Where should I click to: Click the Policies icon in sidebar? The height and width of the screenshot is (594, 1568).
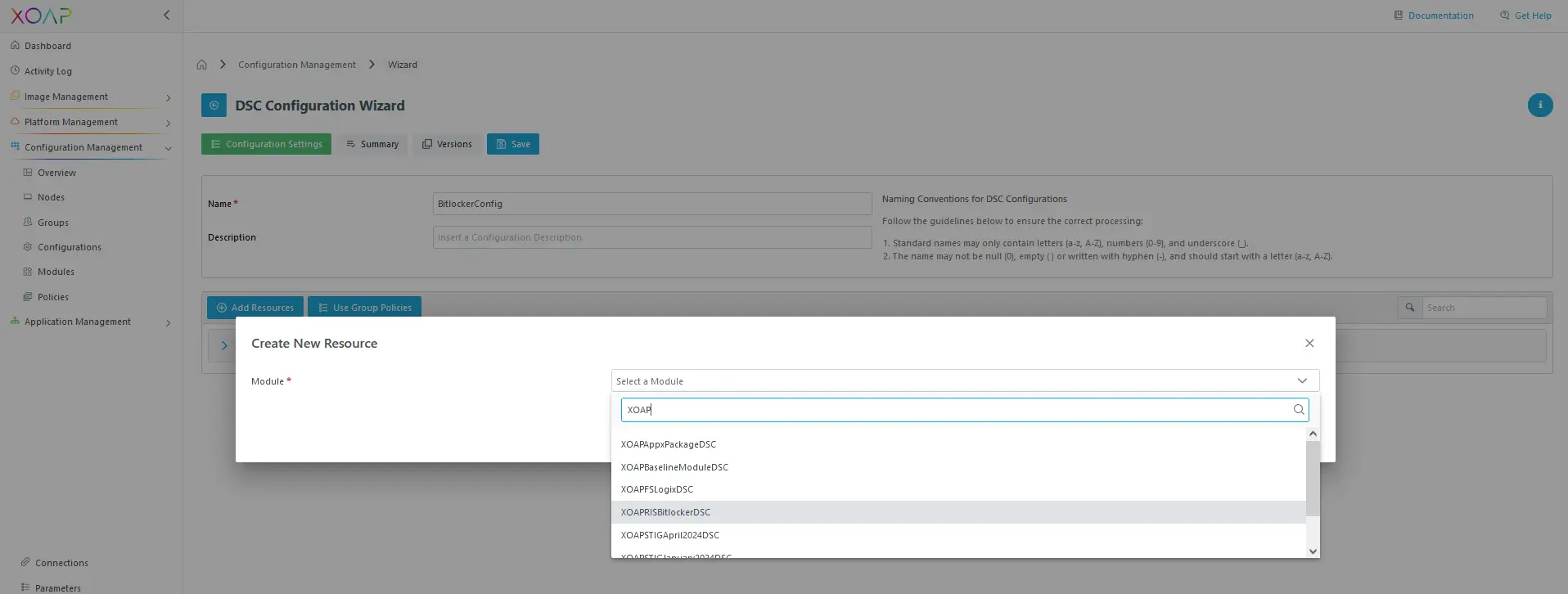click(28, 297)
